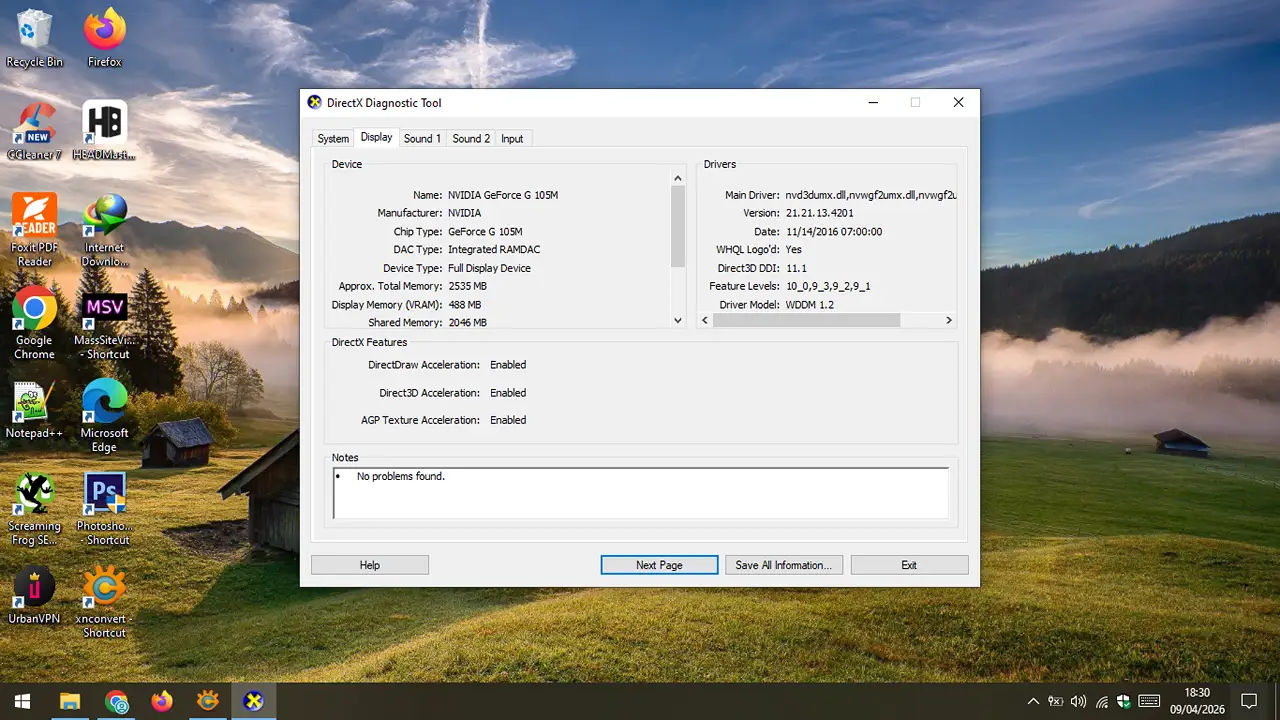The width and height of the screenshot is (1280, 720).
Task: Click the AGP Texture Acceleration Enabled status
Action: [508, 420]
